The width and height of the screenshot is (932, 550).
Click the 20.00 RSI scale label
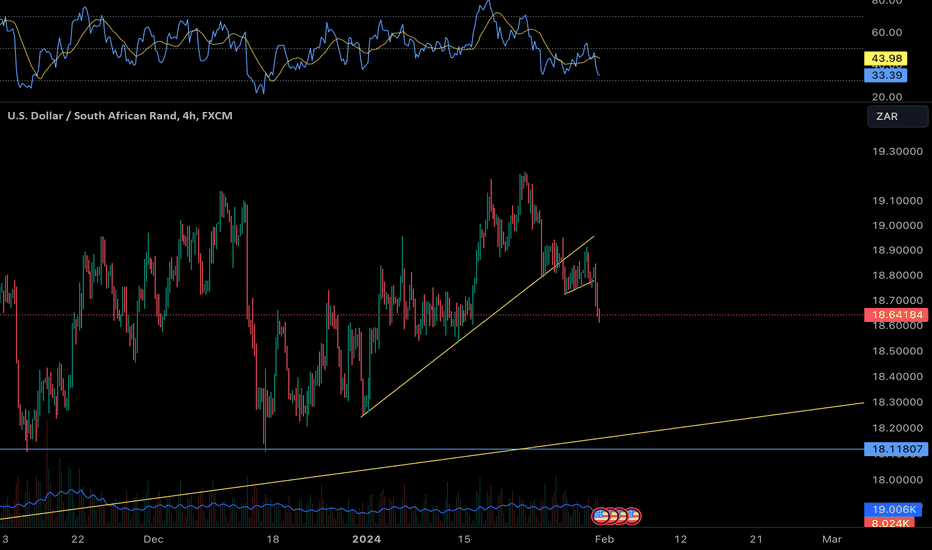886,96
